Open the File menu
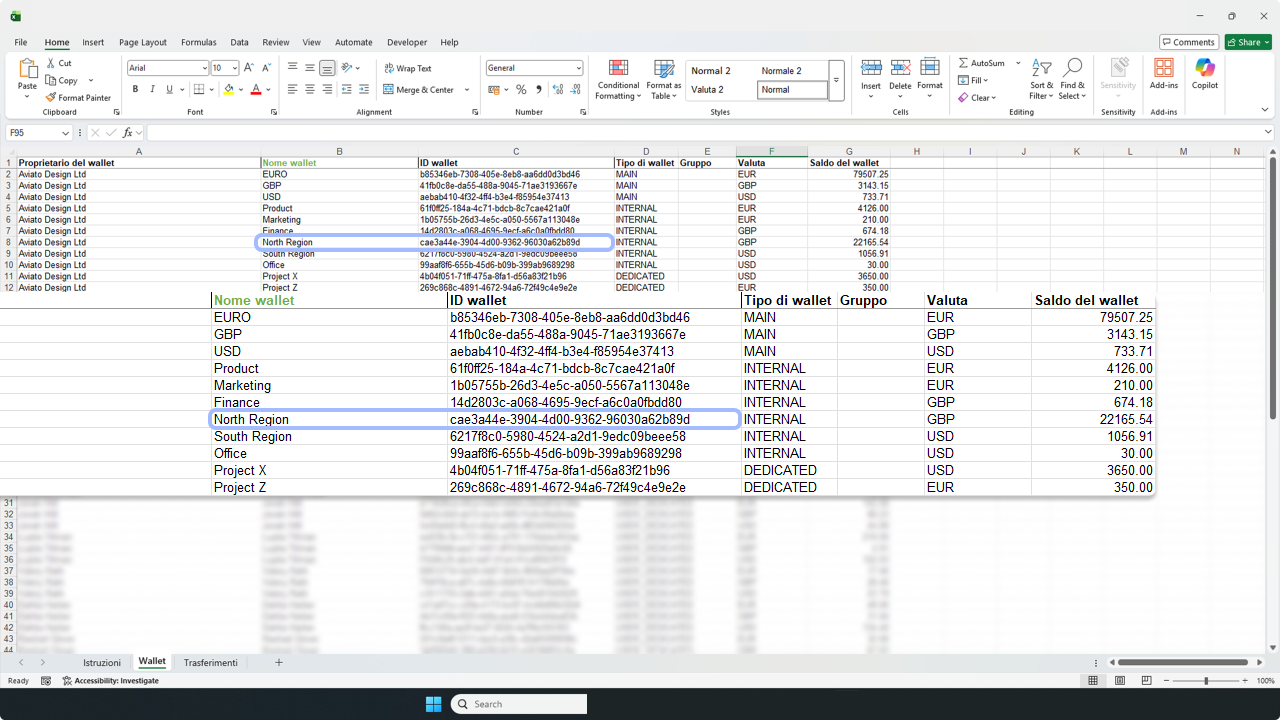 tap(21, 42)
